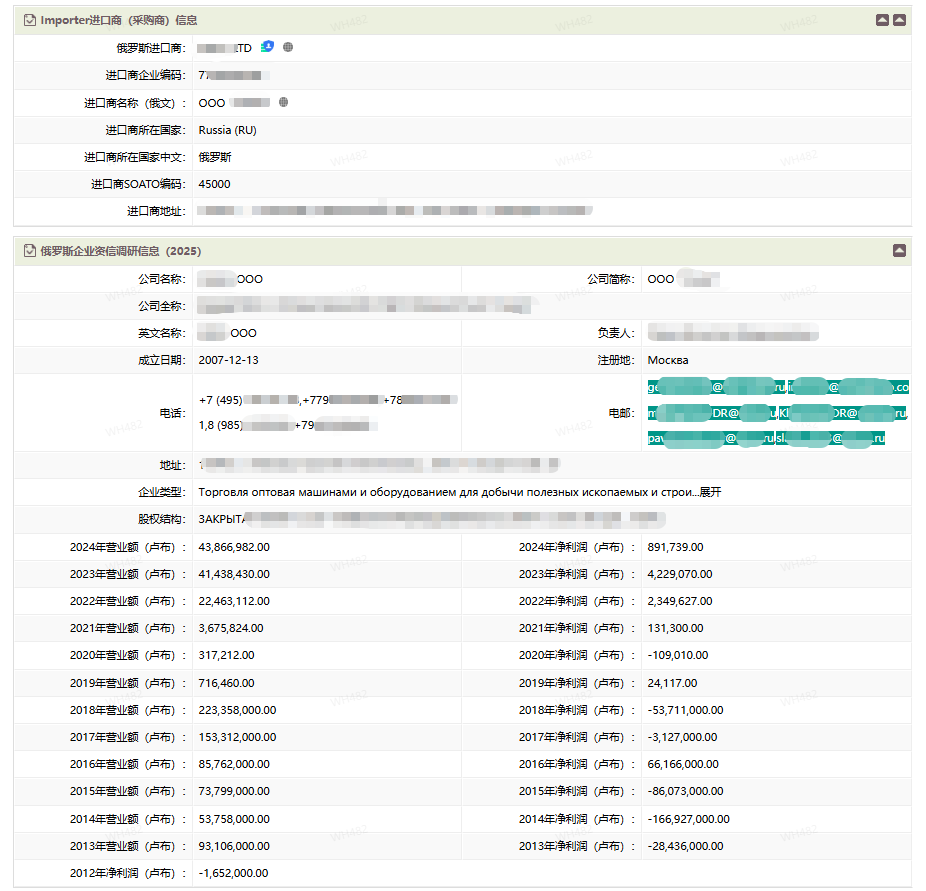Select the Importer进口商（采购商）信息 section title
This screenshot has height=891, width=926.
tap(118, 20)
